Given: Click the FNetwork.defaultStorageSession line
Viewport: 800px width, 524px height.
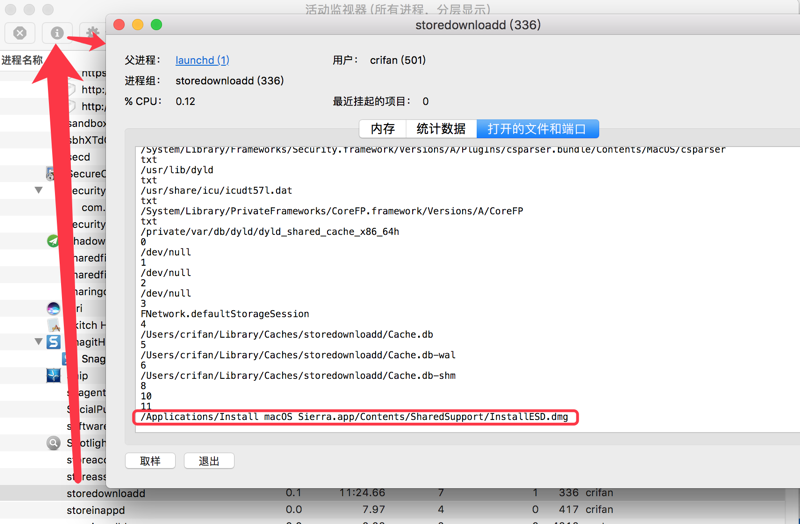Looking at the screenshot, I should tap(225, 314).
